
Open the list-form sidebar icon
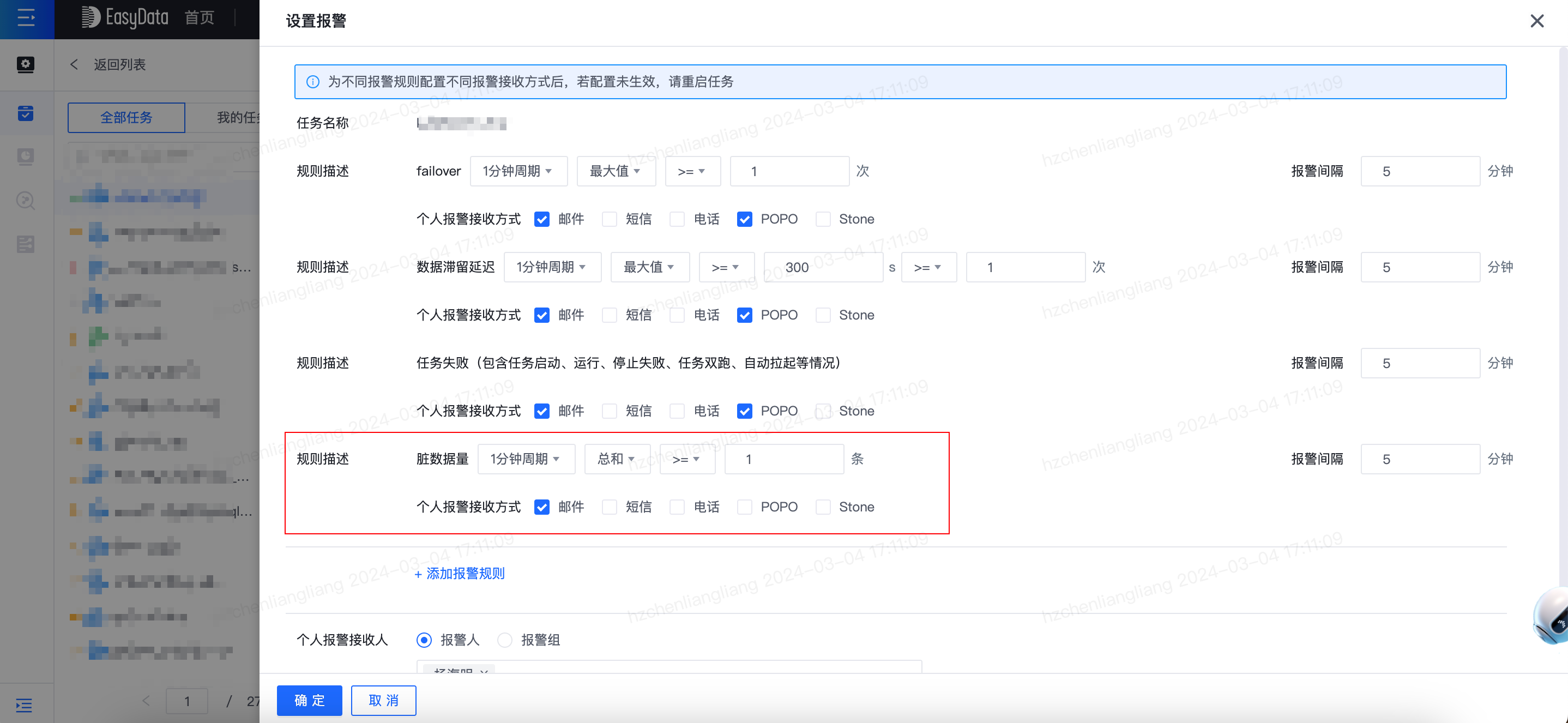26,244
